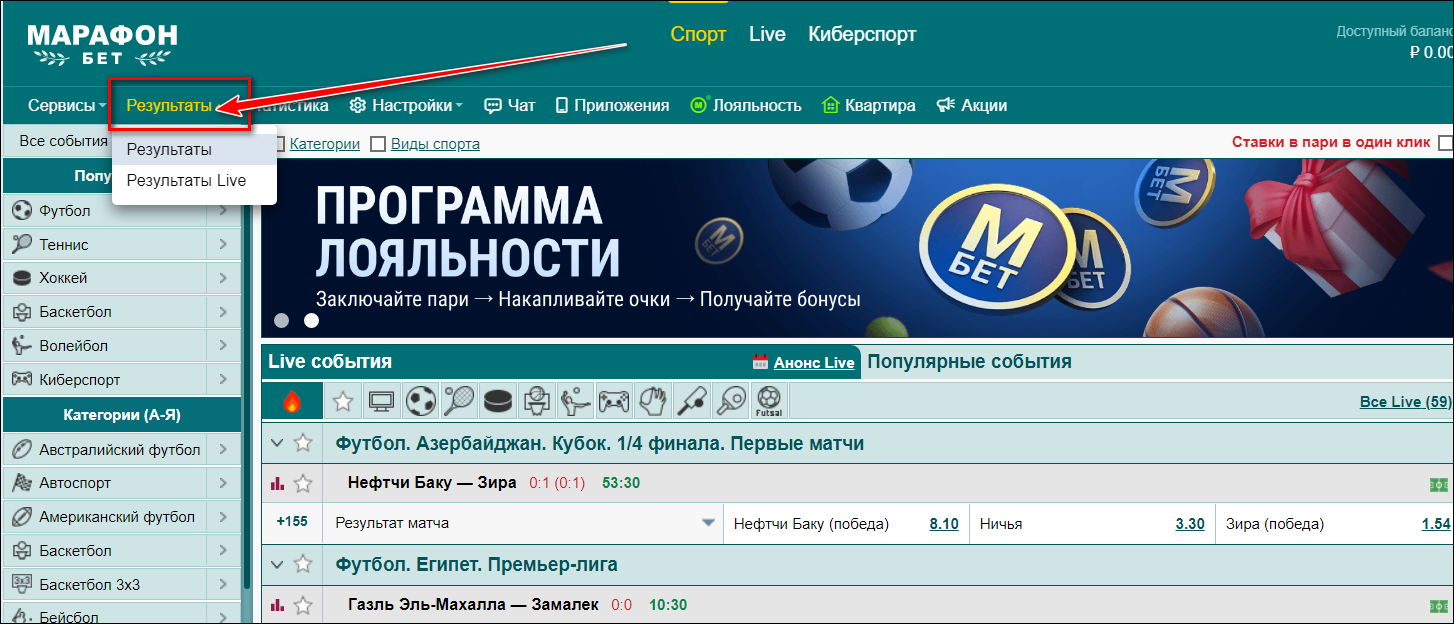The height and width of the screenshot is (624, 1454).
Task: Open the Лояльность program page
Action: pos(746,105)
